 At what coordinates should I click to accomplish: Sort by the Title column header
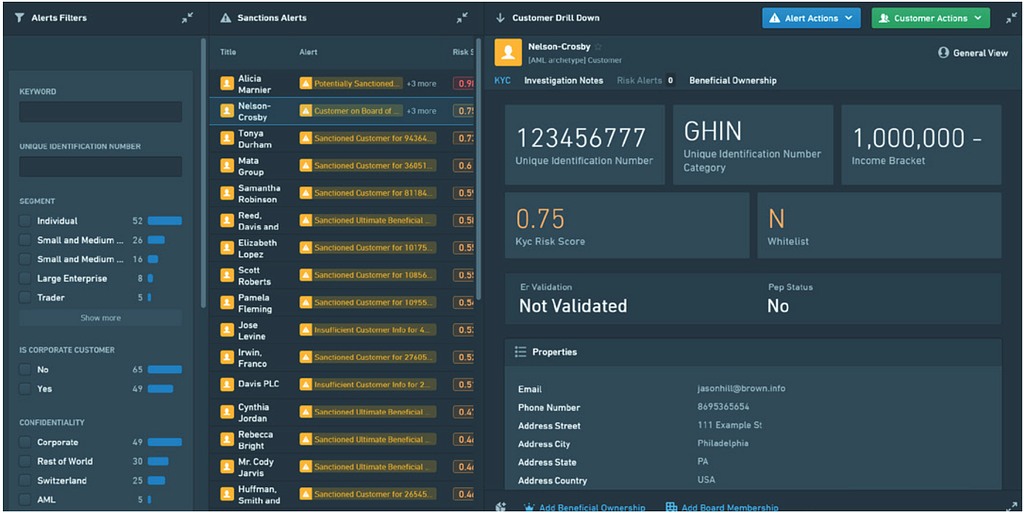pos(228,52)
